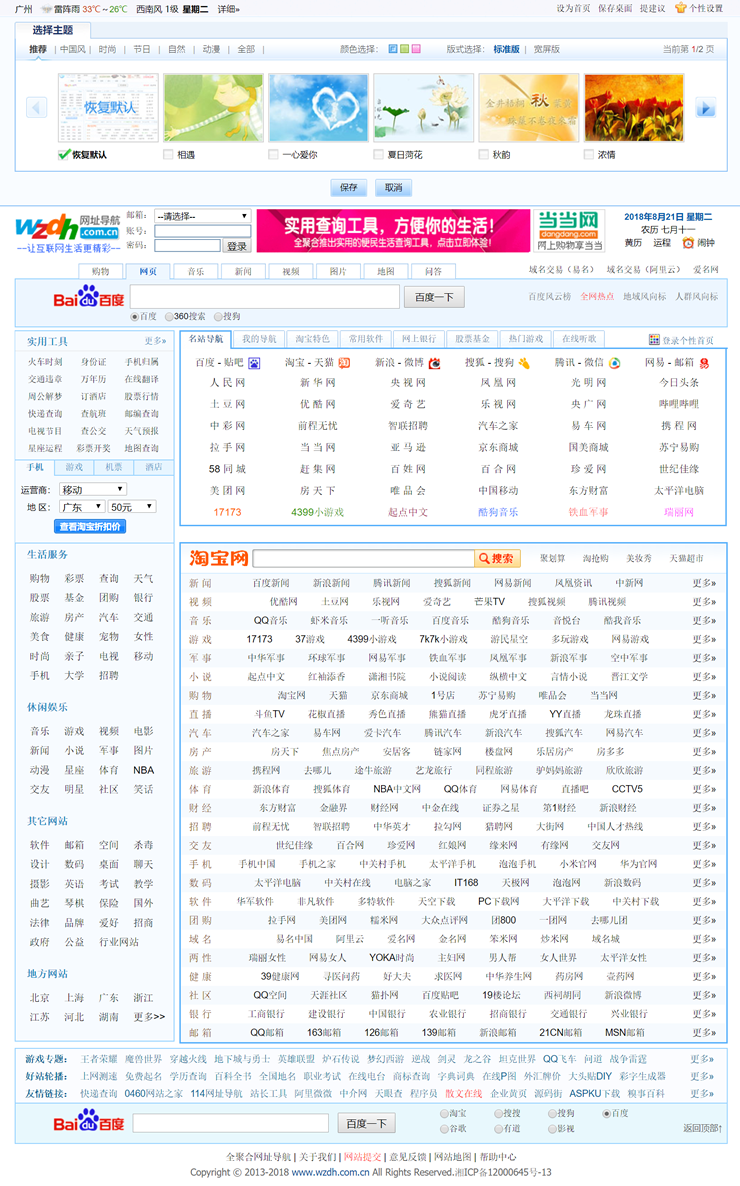Choose the blue color swatch
Viewport: 740px width, 1186px height.
pyautogui.click(x=393, y=49)
